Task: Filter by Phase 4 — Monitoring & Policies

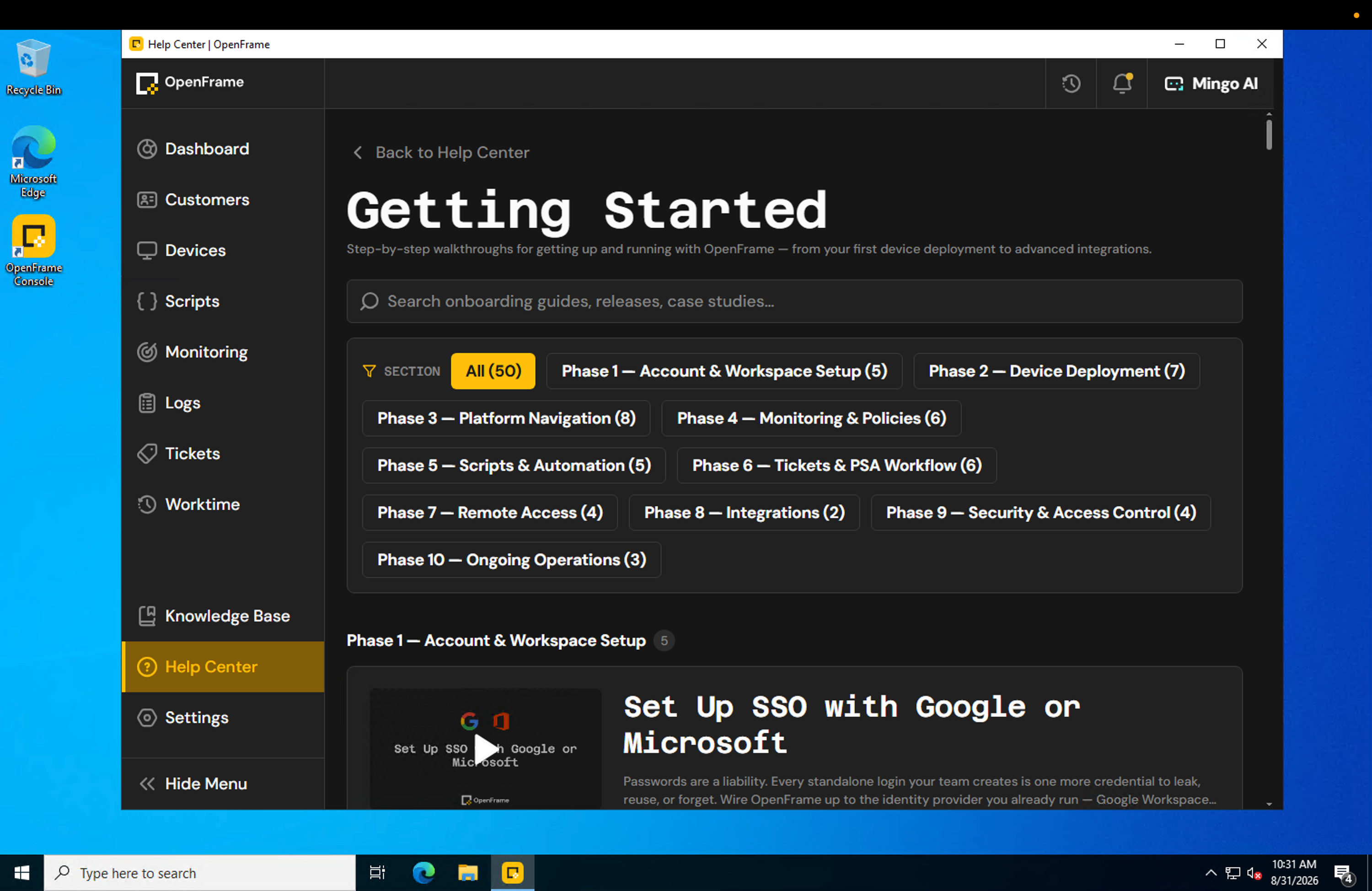Action: [811, 418]
